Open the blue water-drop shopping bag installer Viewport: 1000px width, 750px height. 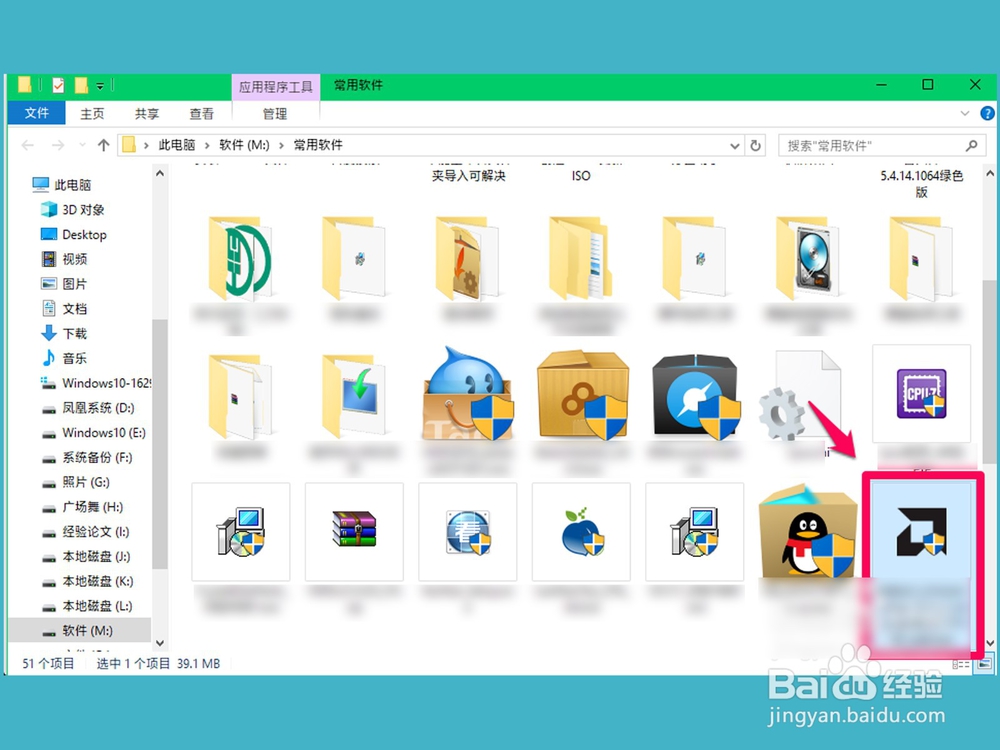[x=468, y=393]
